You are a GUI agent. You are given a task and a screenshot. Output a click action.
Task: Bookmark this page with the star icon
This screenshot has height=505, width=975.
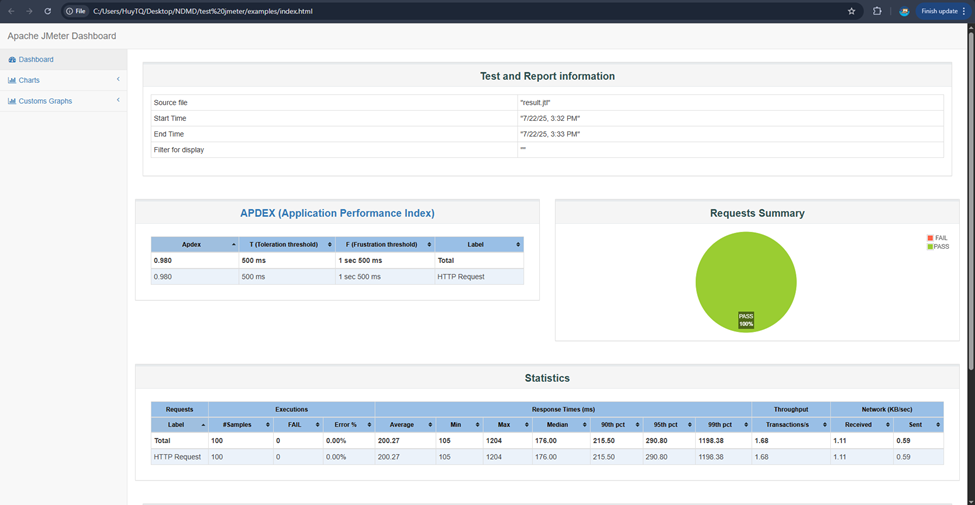click(x=851, y=11)
